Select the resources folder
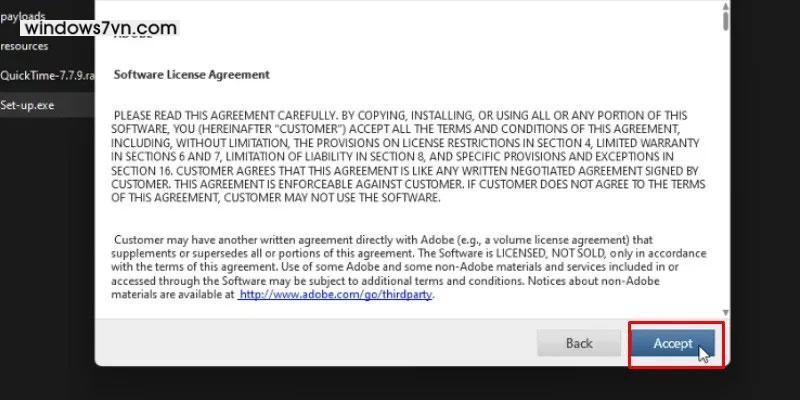This screenshot has width=800, height=400. [24, 46]
